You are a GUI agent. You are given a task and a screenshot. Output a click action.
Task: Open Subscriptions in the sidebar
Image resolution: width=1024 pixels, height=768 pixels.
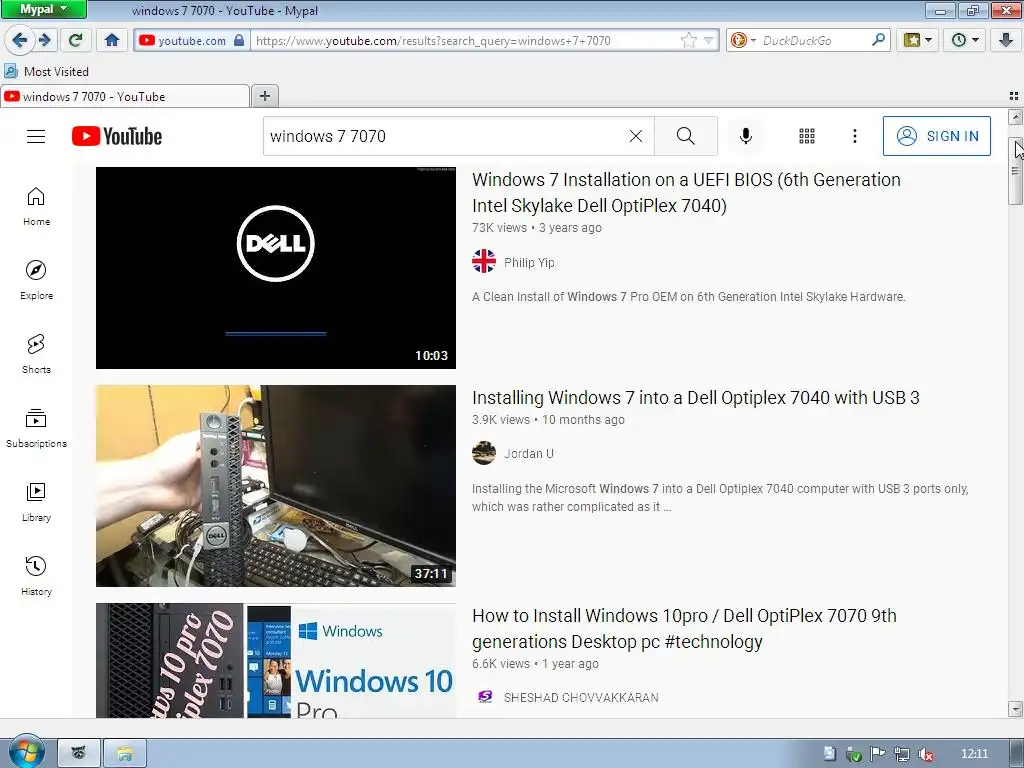click(x=36, y=428)
